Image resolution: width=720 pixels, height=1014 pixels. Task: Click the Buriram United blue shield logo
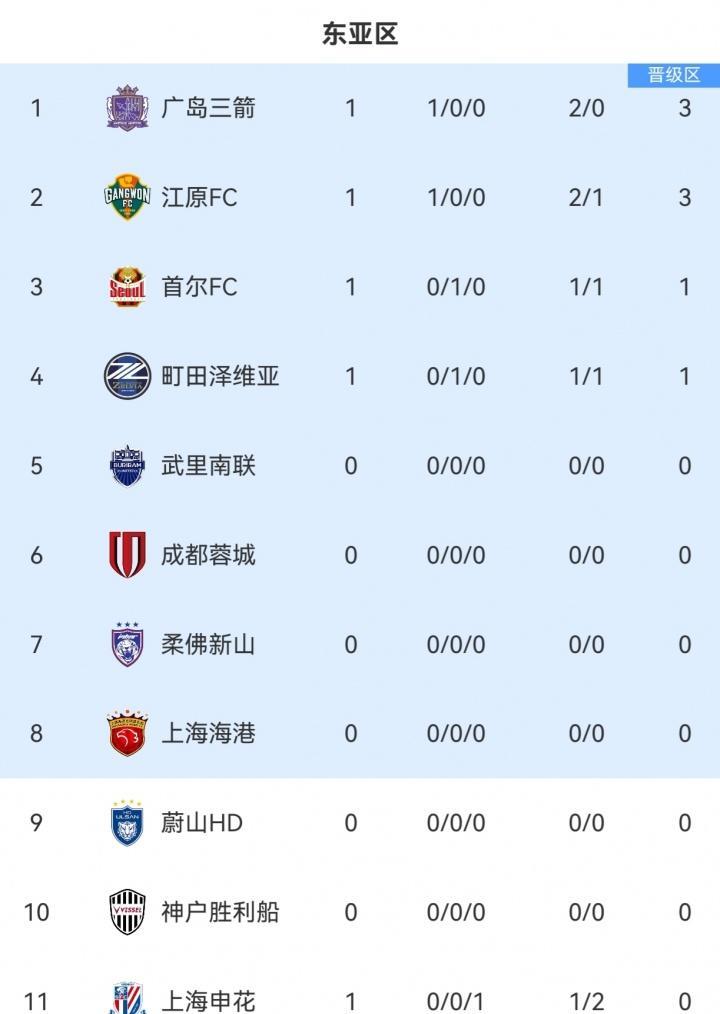[127, 466]
